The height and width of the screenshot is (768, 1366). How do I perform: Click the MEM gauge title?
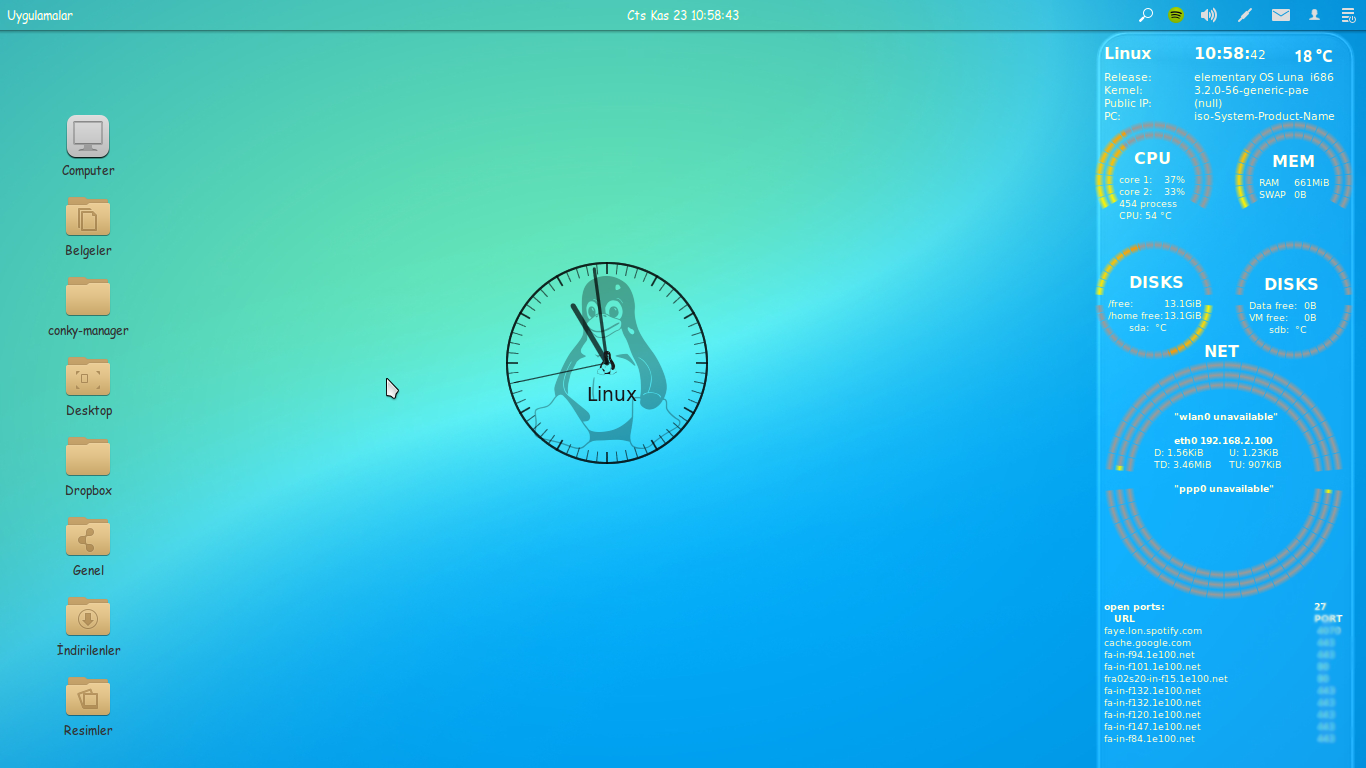coord(1293,161)
